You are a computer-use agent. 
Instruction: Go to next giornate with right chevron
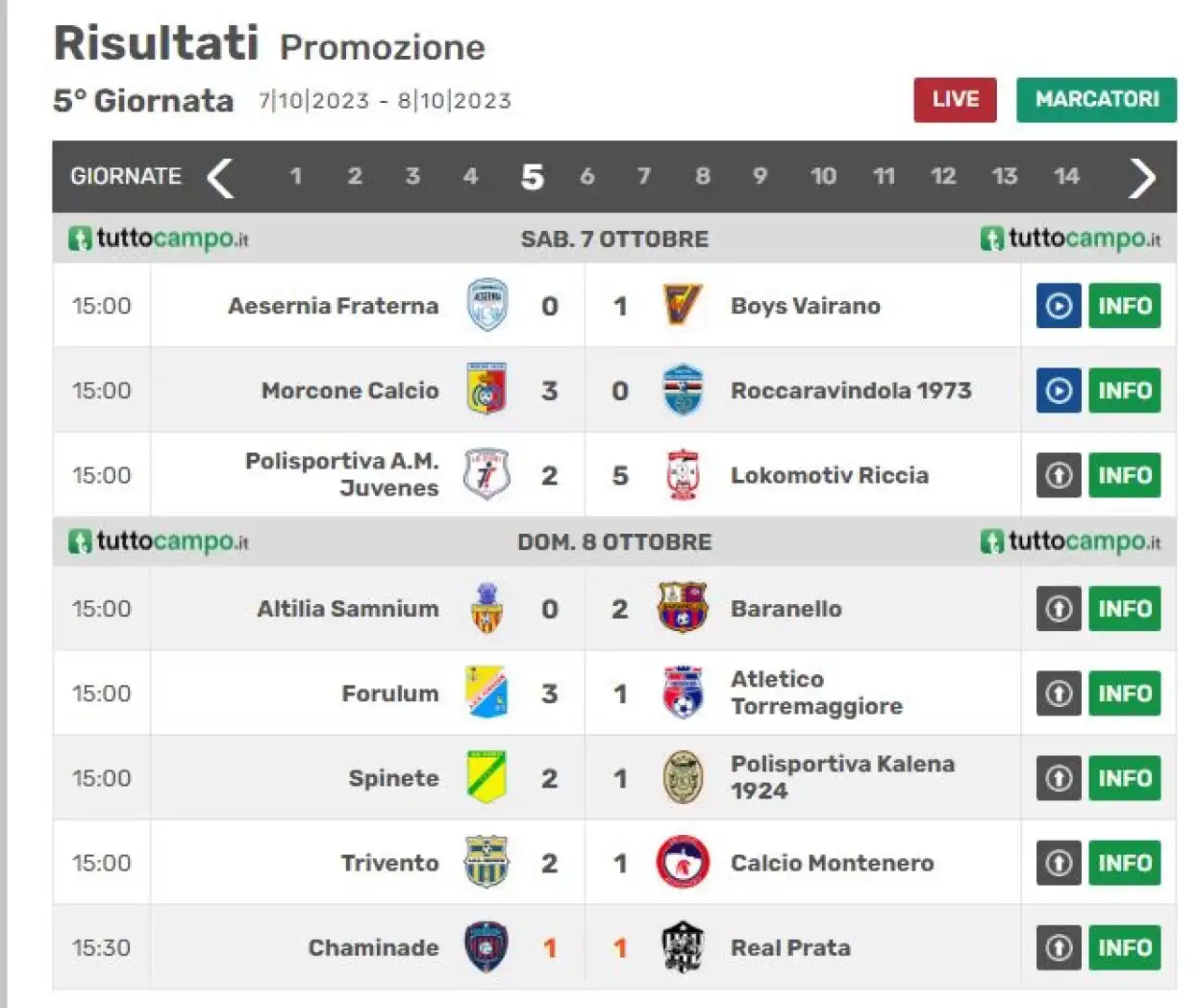click(x=1142, y=177)
